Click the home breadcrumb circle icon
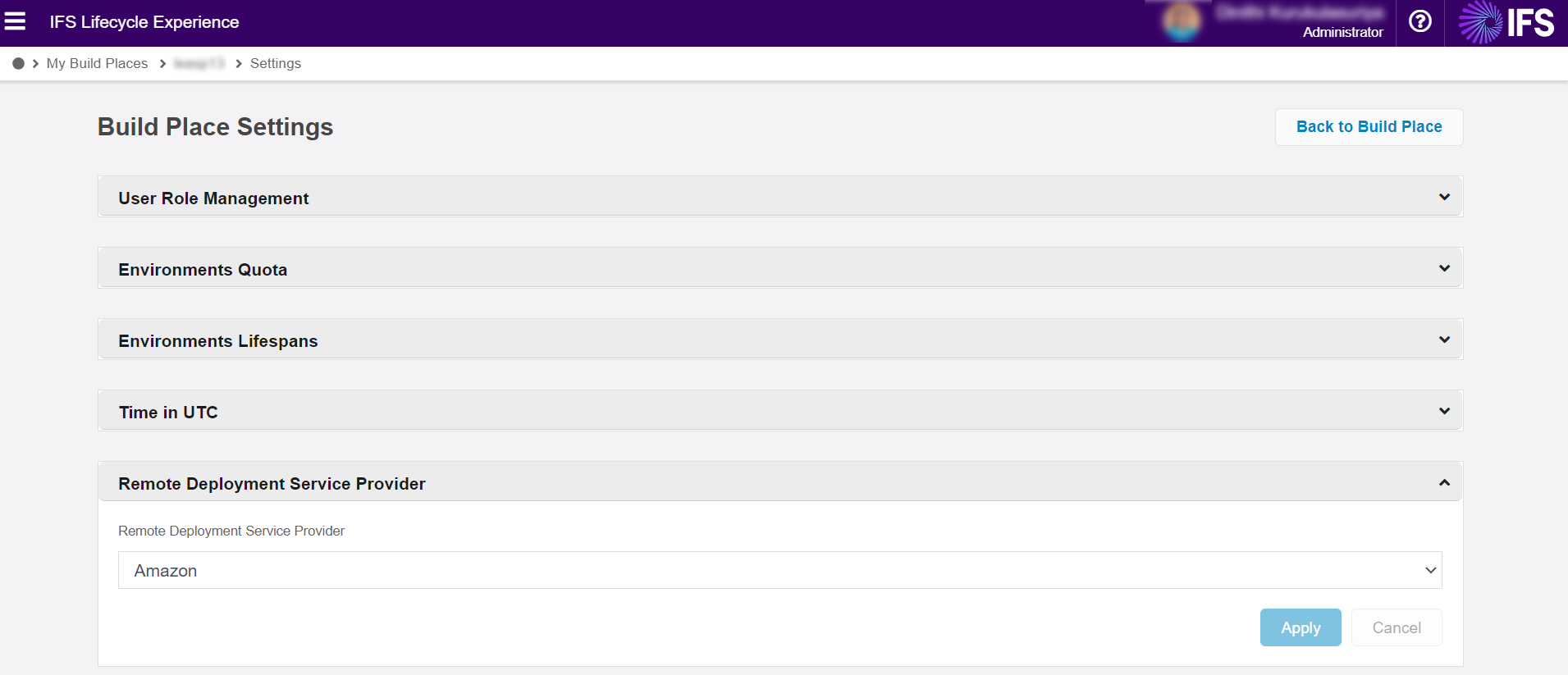The width and height of the screenshot is (1568, 675). click(18, 63)
